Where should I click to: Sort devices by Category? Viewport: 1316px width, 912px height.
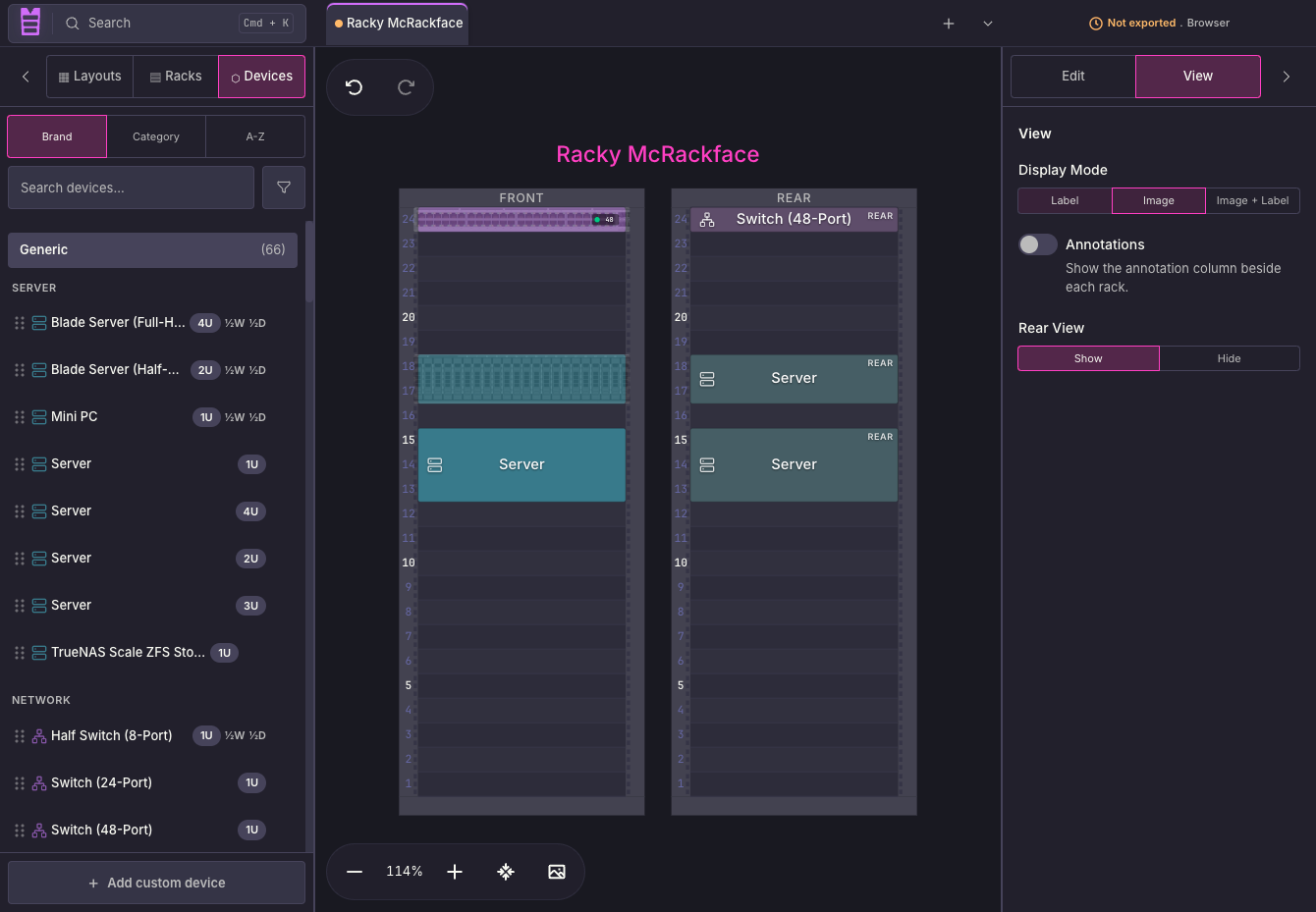[x=156, y=136]
